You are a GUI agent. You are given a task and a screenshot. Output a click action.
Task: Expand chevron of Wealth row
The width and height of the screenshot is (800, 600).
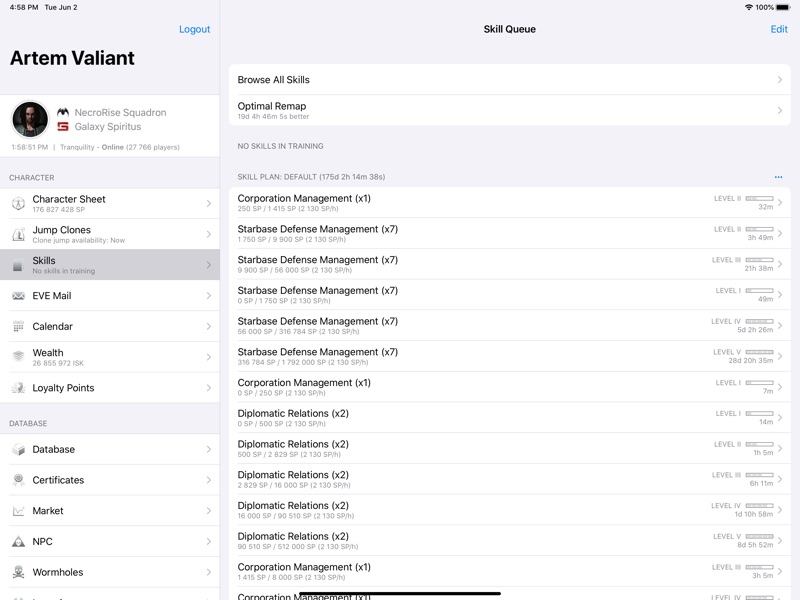coord(209,357)
